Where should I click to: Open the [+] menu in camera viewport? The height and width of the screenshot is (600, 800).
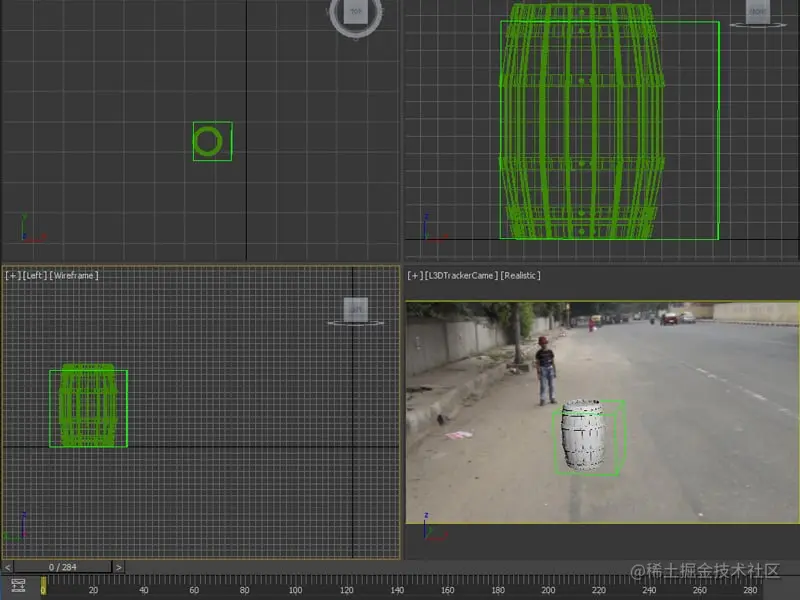tap(415, 276)
